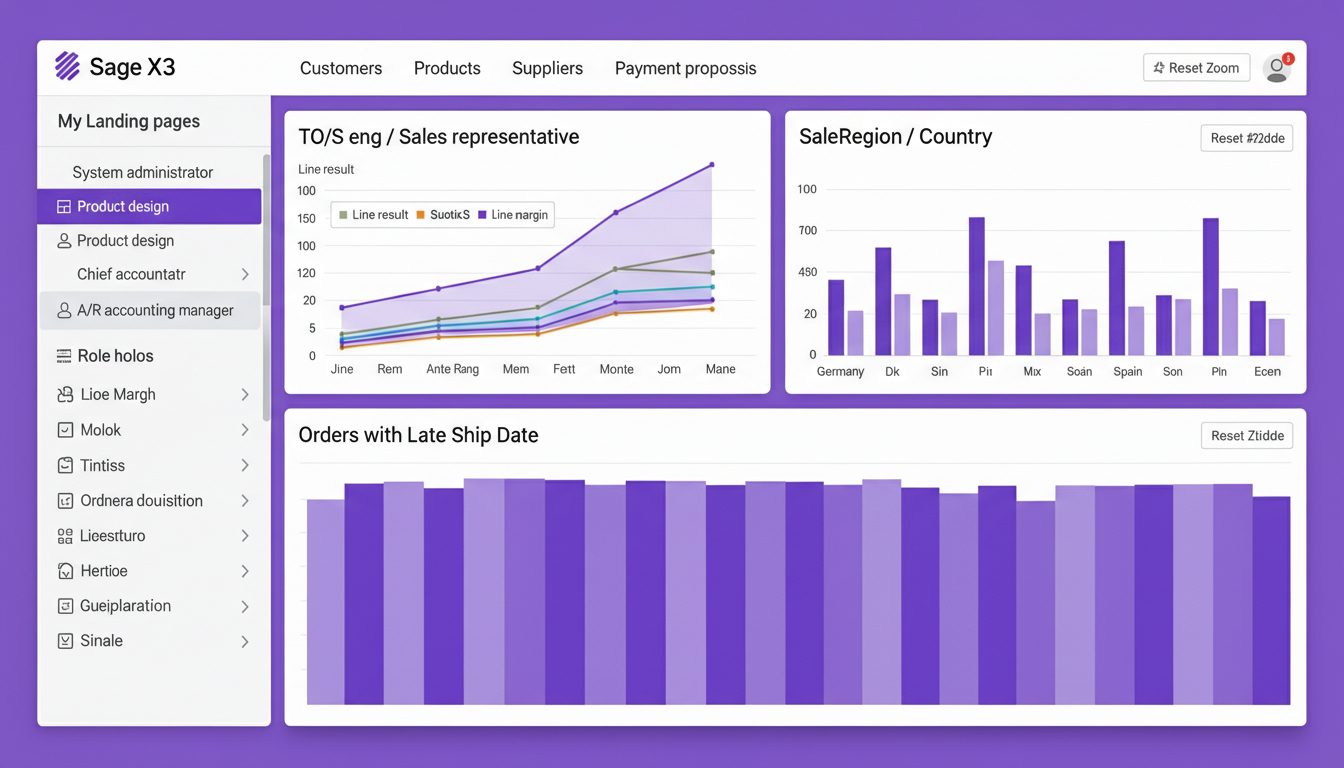The image size is (1344, 768).
Task: Toggle the Line result legend series
Action: coord(373,215)
